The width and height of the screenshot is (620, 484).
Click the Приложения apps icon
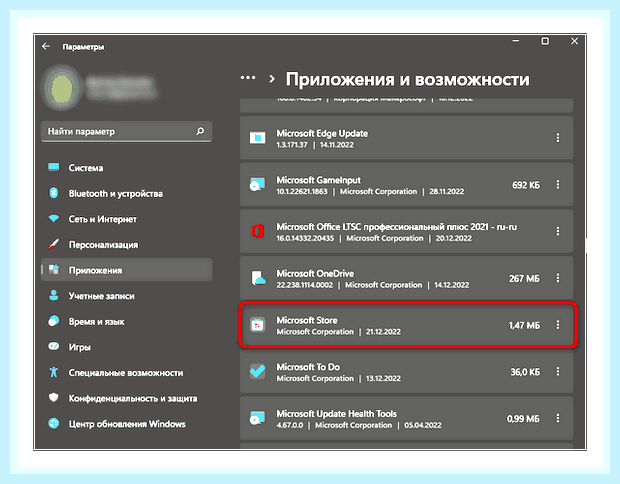(54, 269)
